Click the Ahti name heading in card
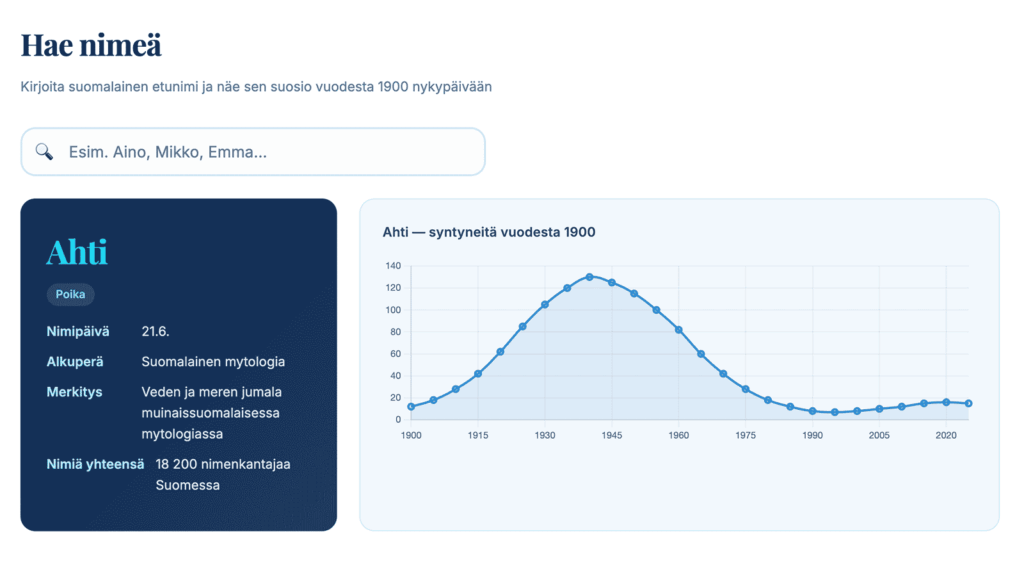 [77, 252]
